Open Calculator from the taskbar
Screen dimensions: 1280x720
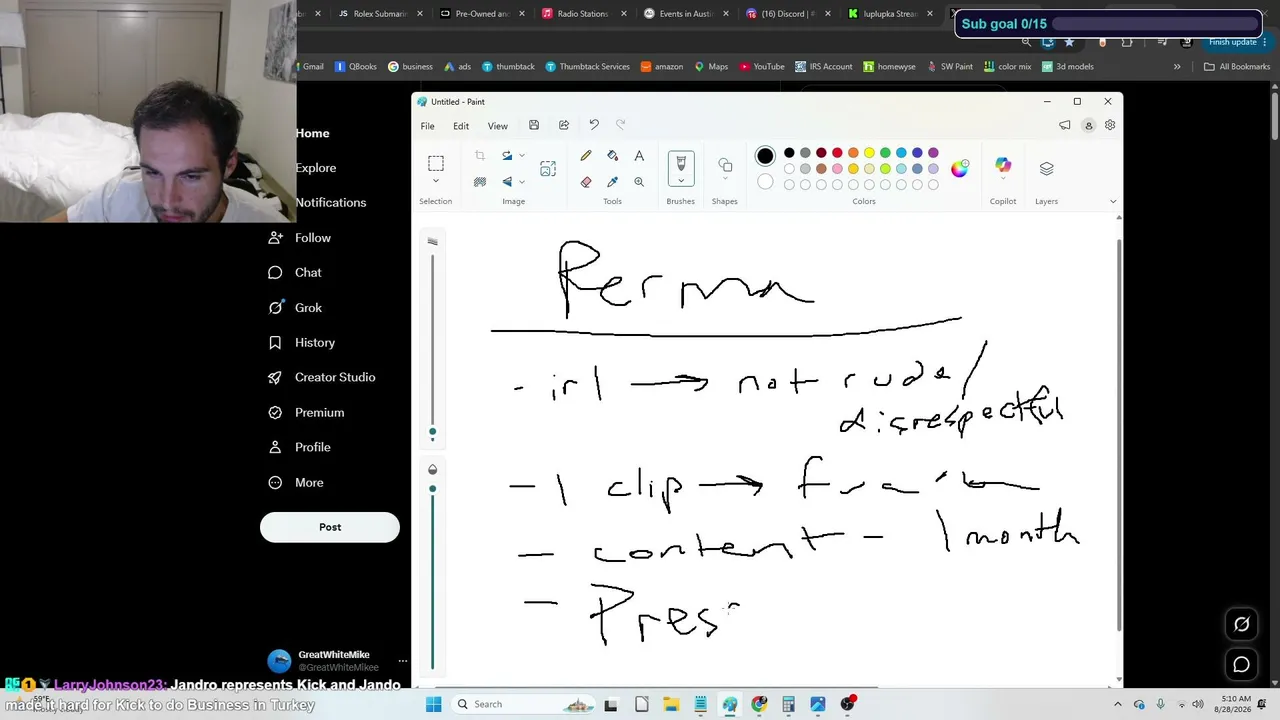pyautogui.click(x=788, y=704)
